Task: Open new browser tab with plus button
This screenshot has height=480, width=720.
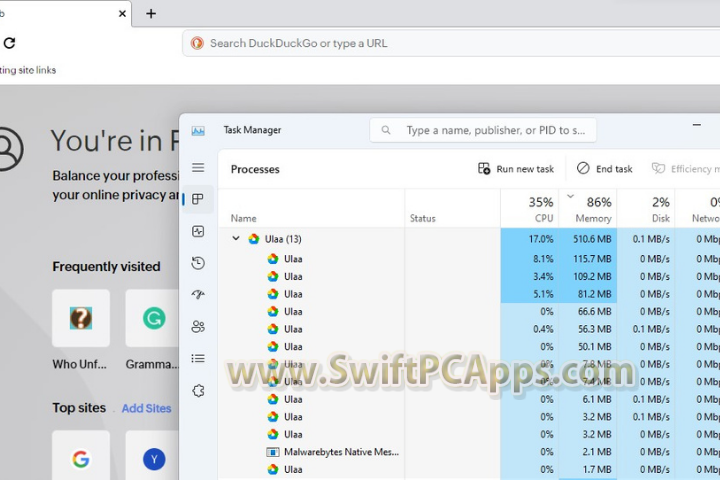Action: (151, 14)
